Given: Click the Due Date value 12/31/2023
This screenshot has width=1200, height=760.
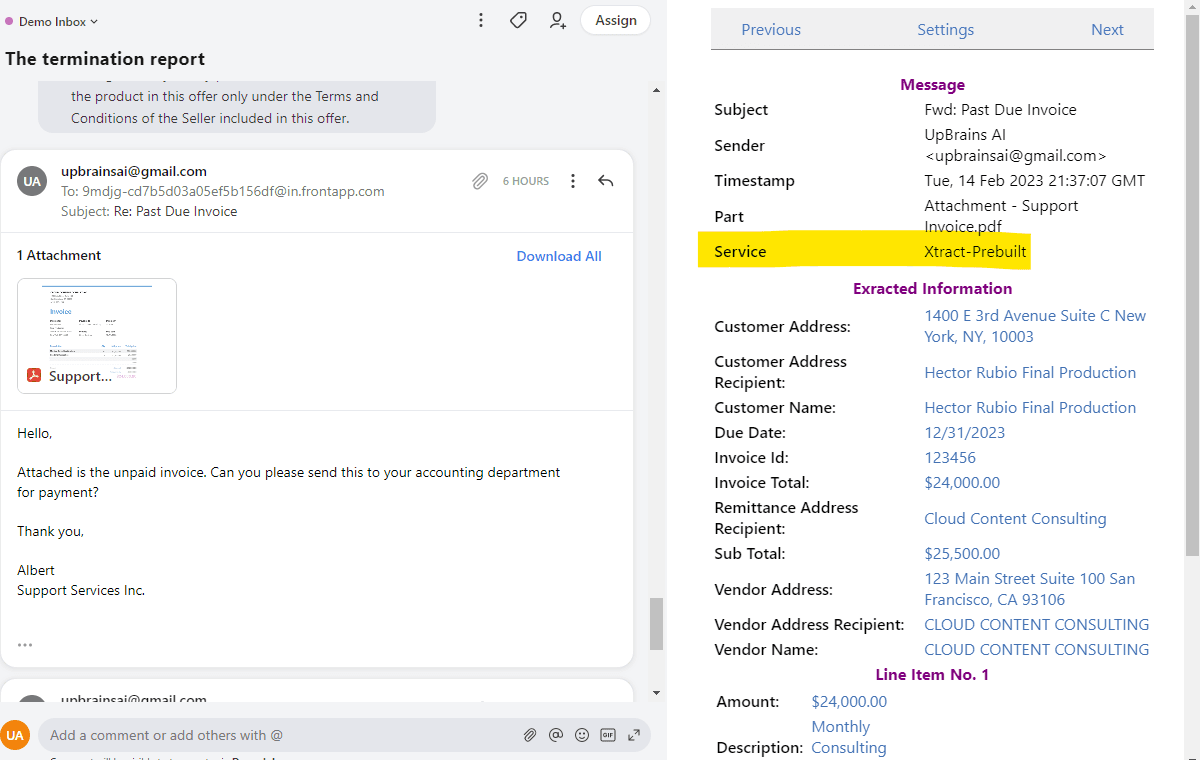Looking at the screenshot, I should click(x=964, y=433).
